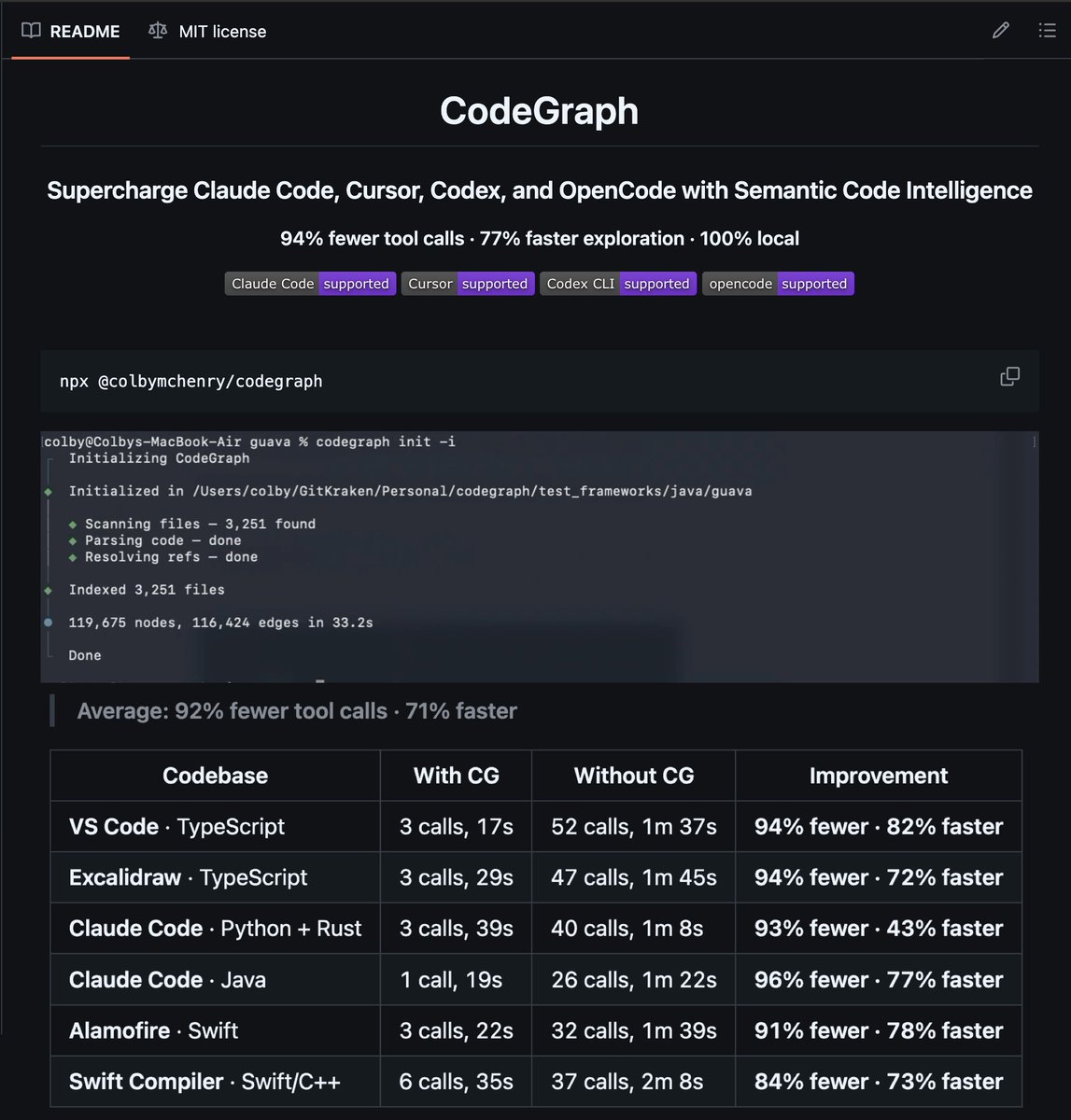
Task: Copy the npx command with copy icon
Action: (x=1009, y=376)
